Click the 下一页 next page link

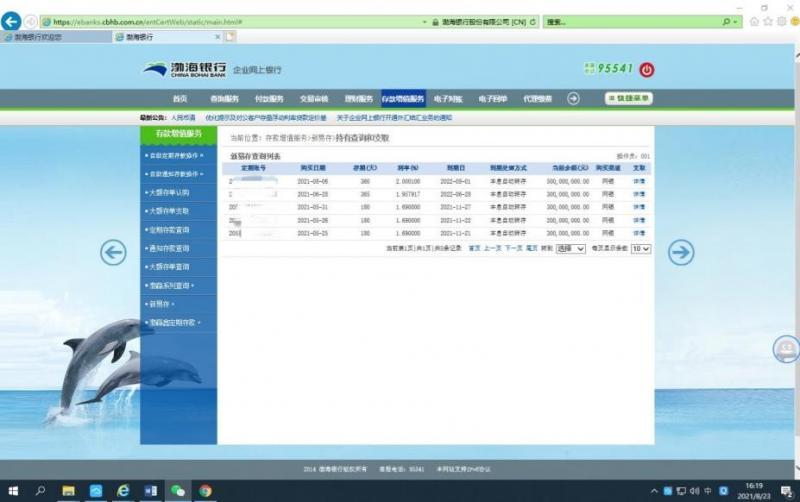(513, 248)
